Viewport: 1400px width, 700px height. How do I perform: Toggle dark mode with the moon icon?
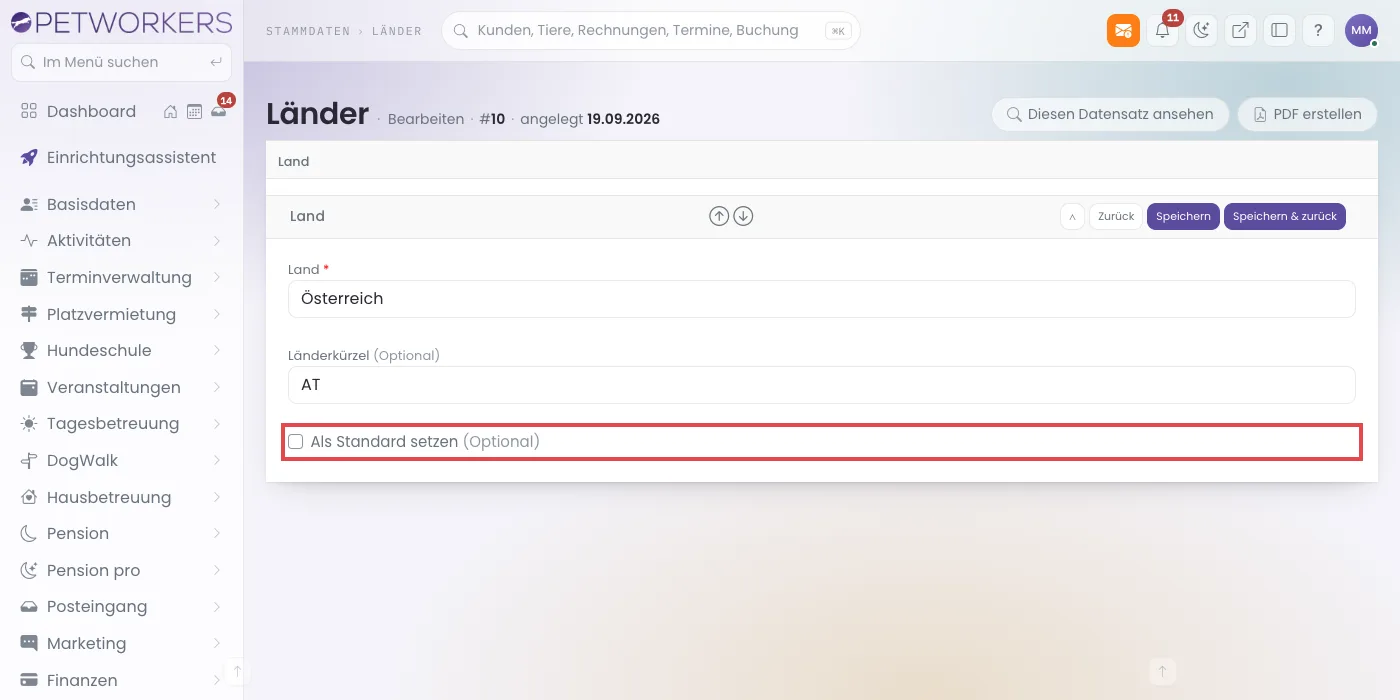pyautogui.click(x=1201, y=30)
